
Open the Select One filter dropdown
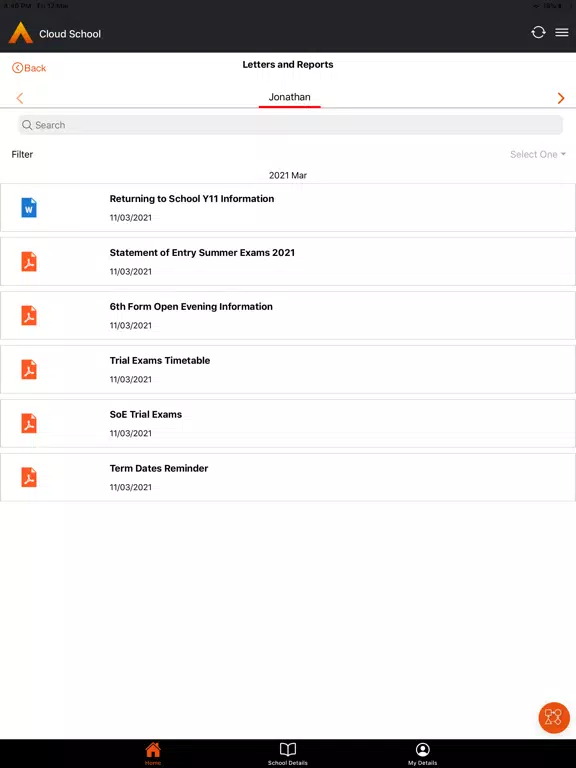click(x=538, y=154)
